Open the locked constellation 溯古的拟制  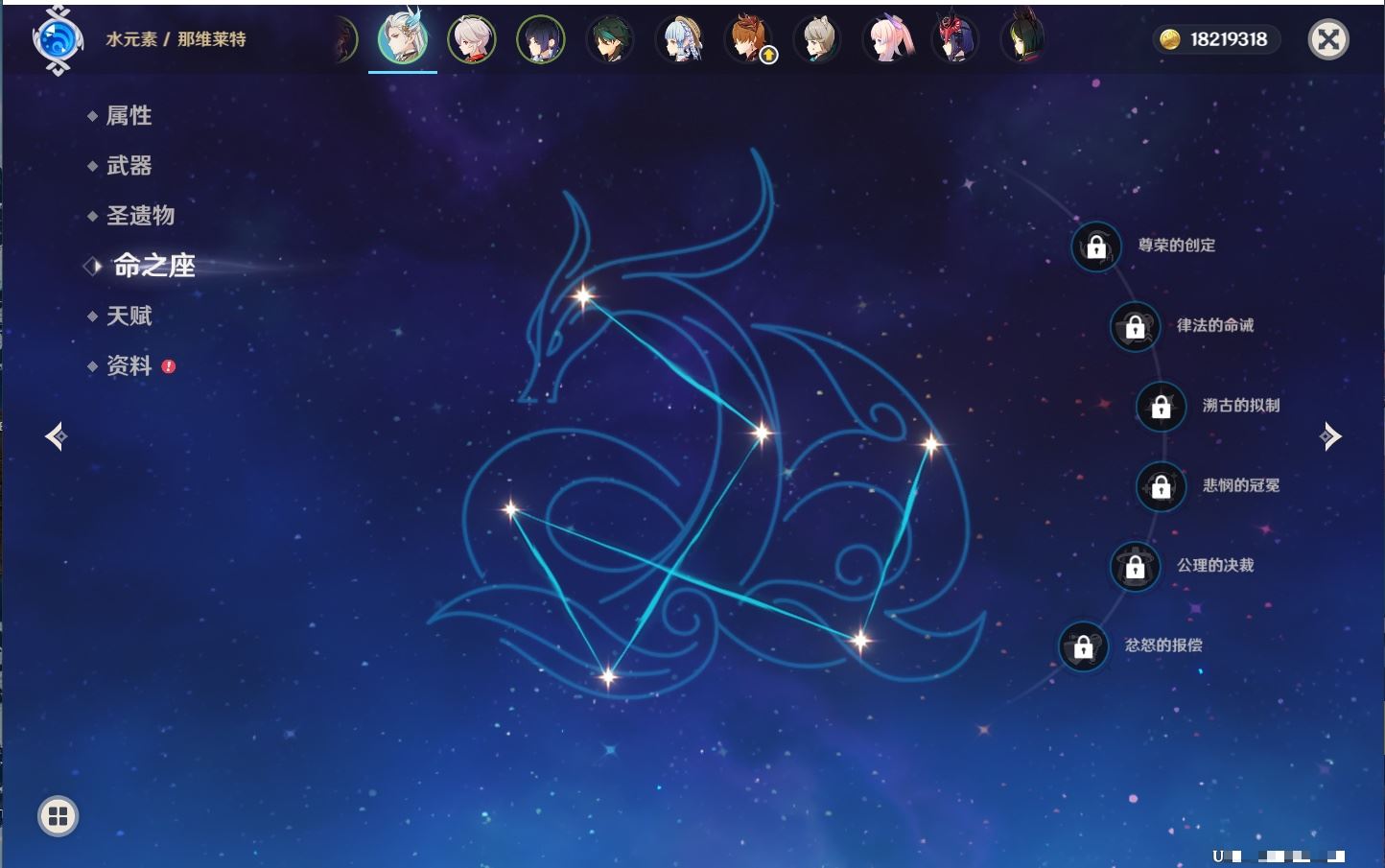click(x=1161, y=407)
